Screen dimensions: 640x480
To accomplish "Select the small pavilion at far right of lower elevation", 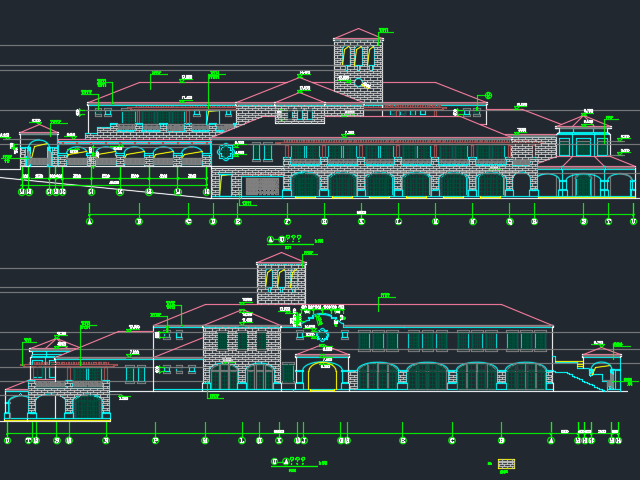I will click(x=602, y=370).
